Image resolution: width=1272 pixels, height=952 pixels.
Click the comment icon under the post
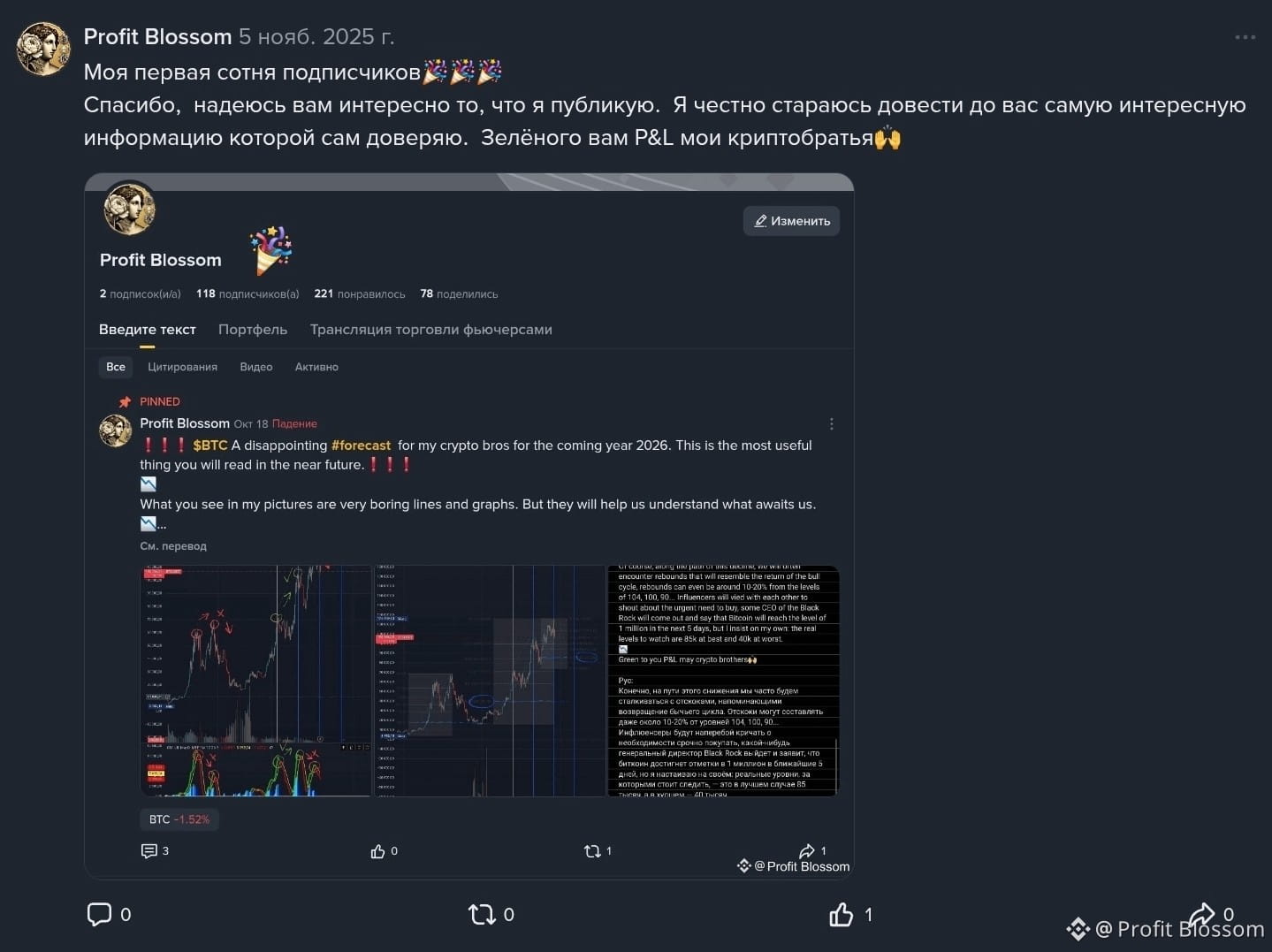(x=99, y=914)
